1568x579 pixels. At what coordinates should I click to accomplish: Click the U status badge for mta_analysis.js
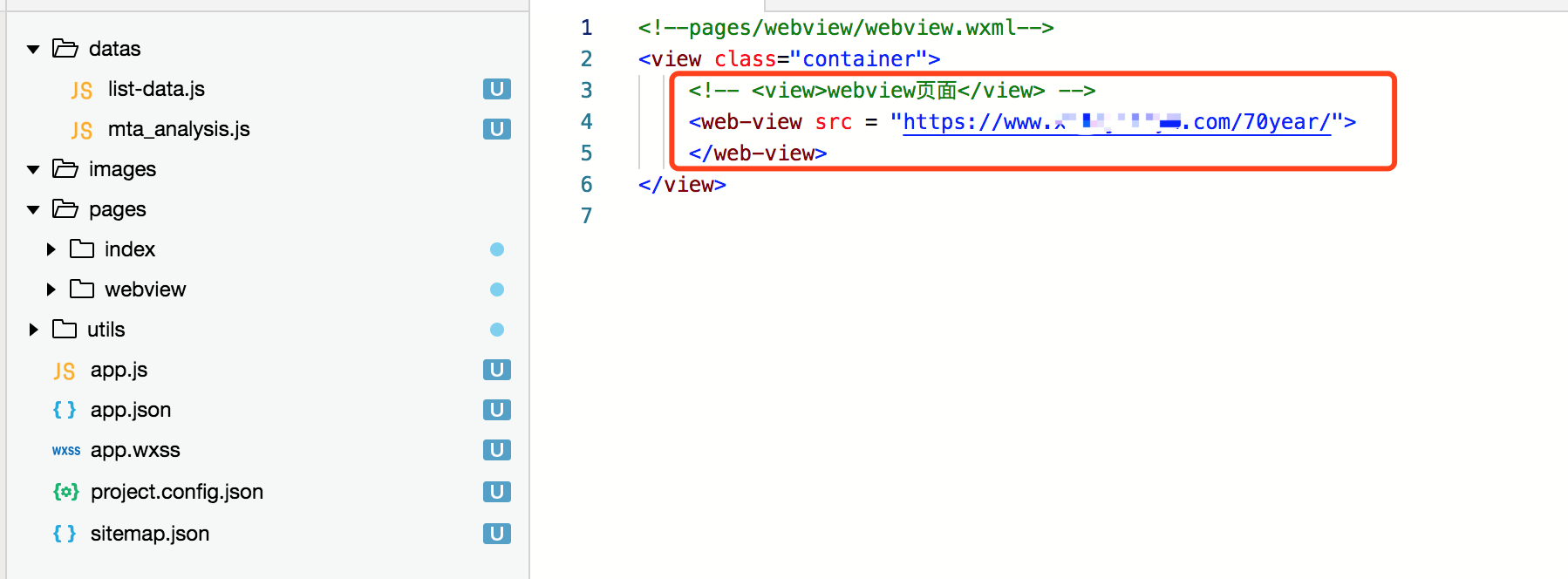pos(497,129)
